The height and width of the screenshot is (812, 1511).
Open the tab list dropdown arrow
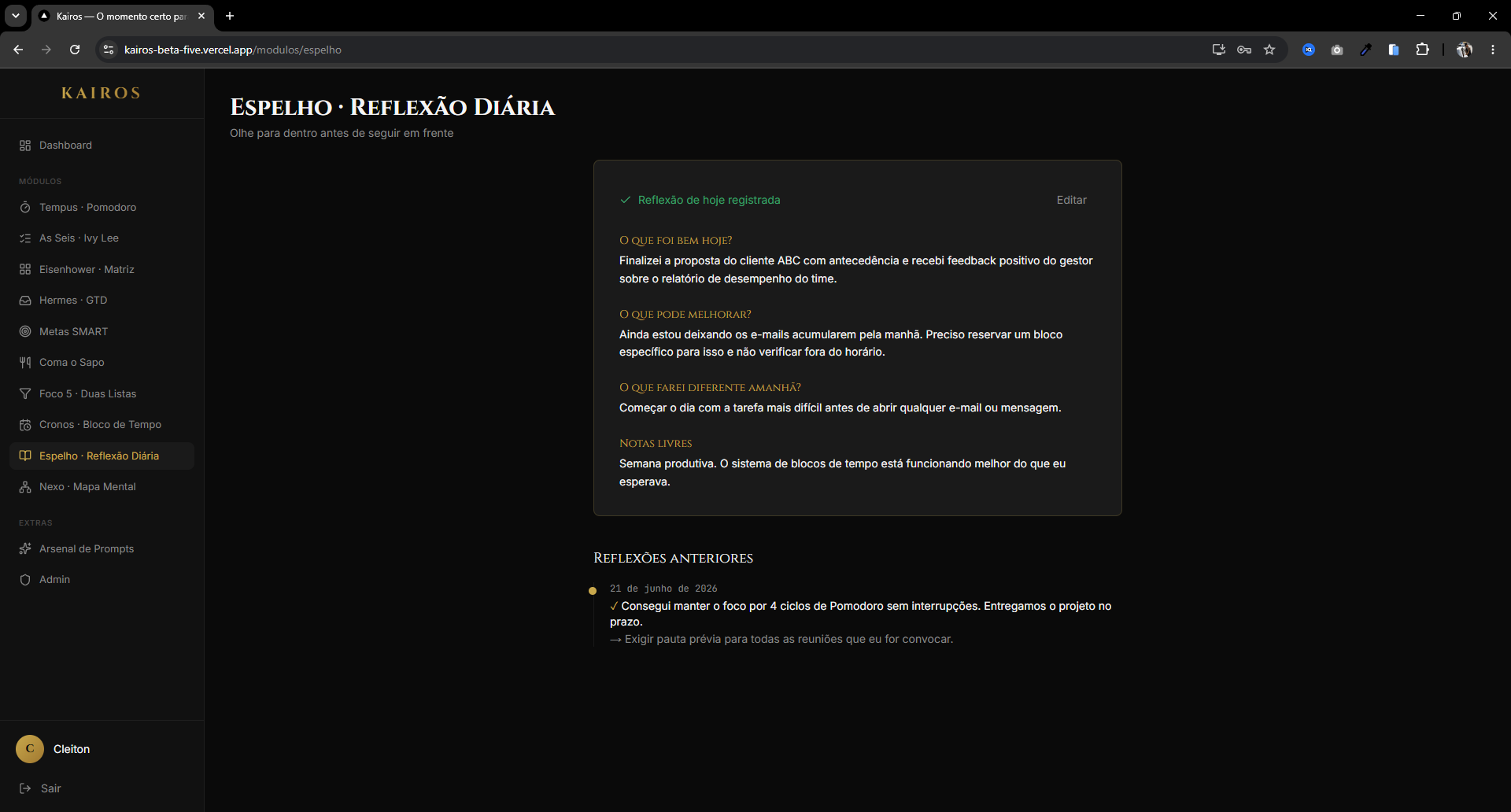click(16, 16)
